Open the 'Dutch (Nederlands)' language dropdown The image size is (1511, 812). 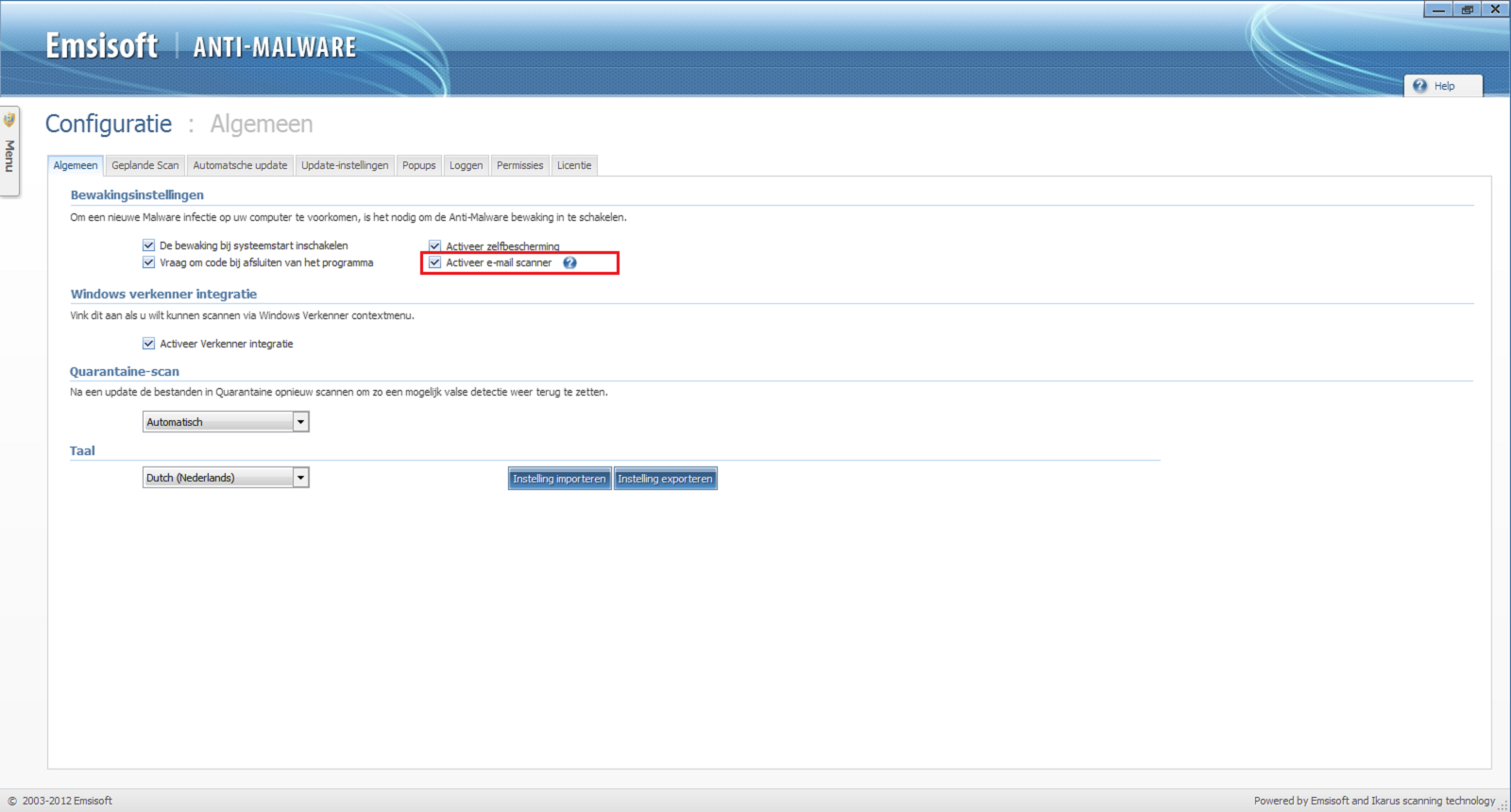(226, 478)
